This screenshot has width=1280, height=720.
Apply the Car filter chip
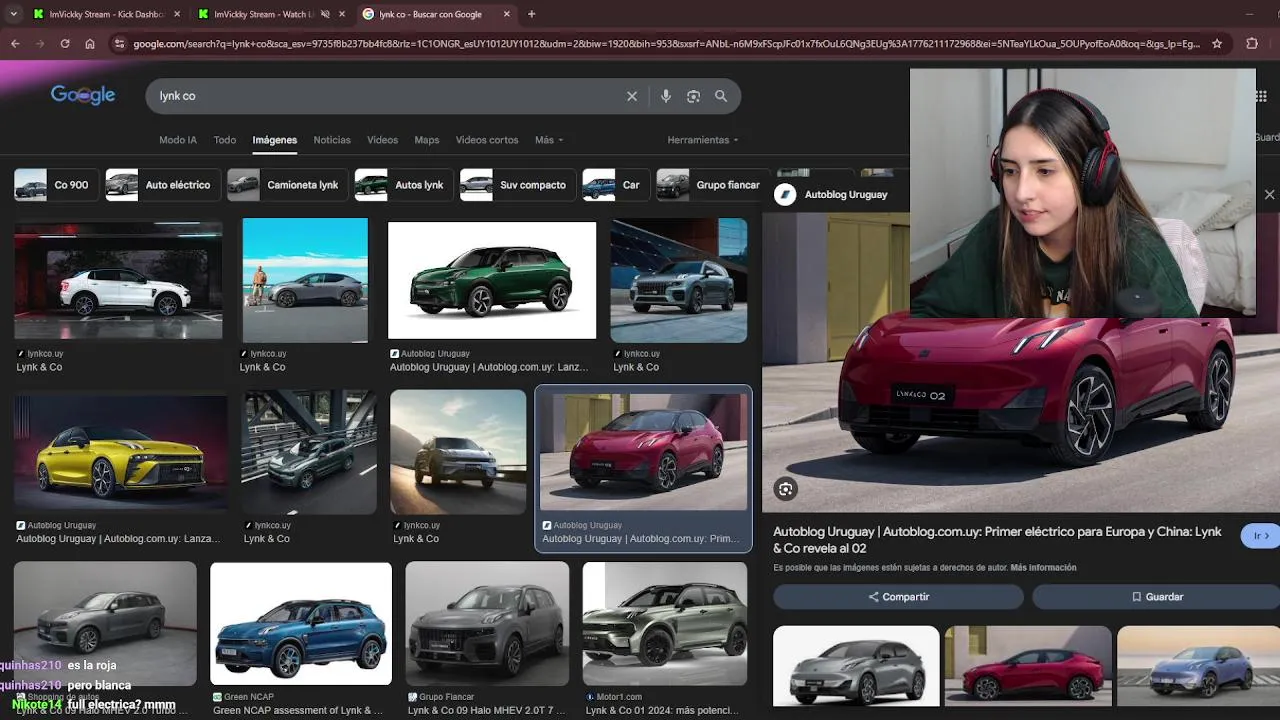615,185
